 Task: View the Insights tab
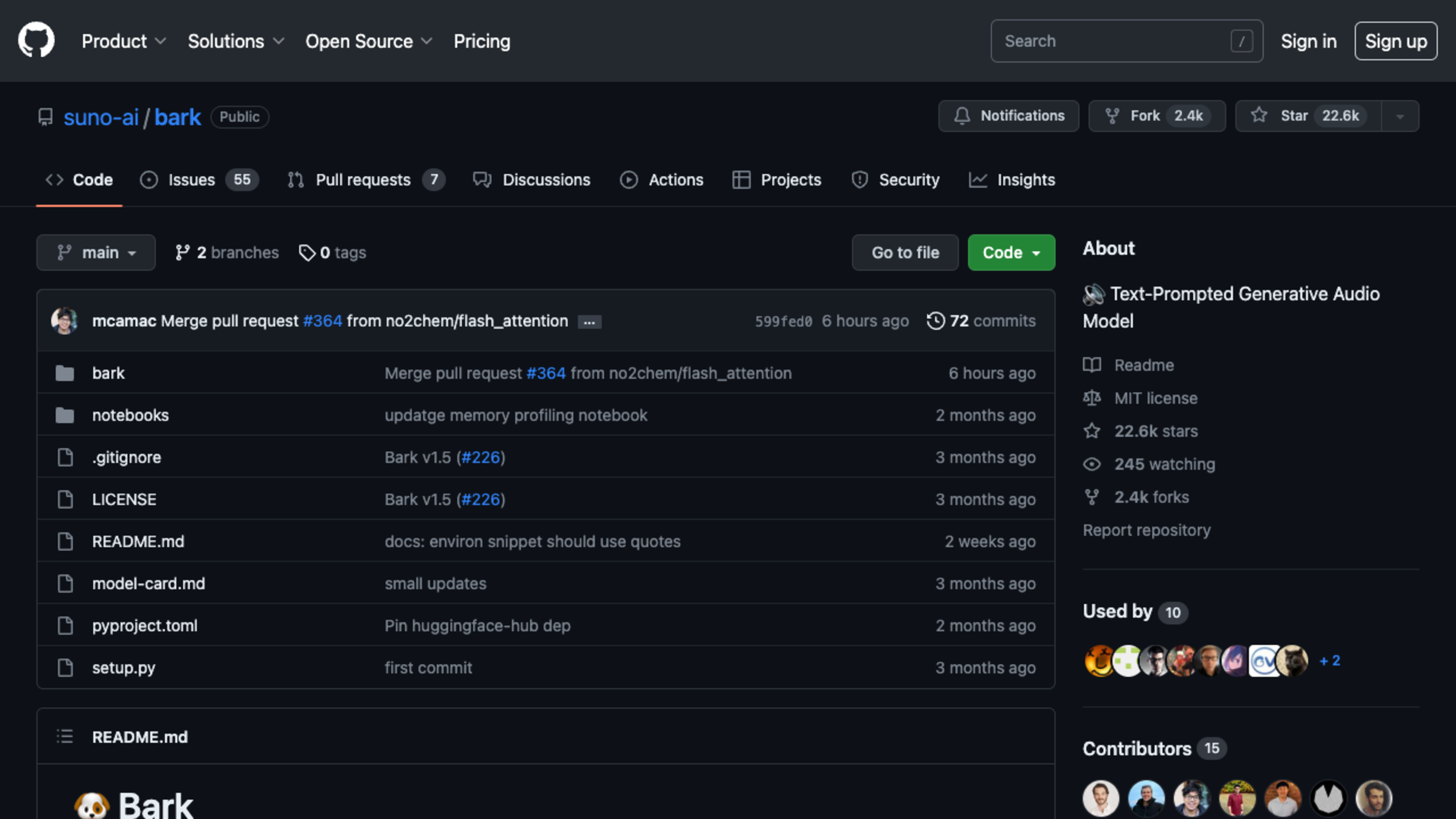(1012, 180)
